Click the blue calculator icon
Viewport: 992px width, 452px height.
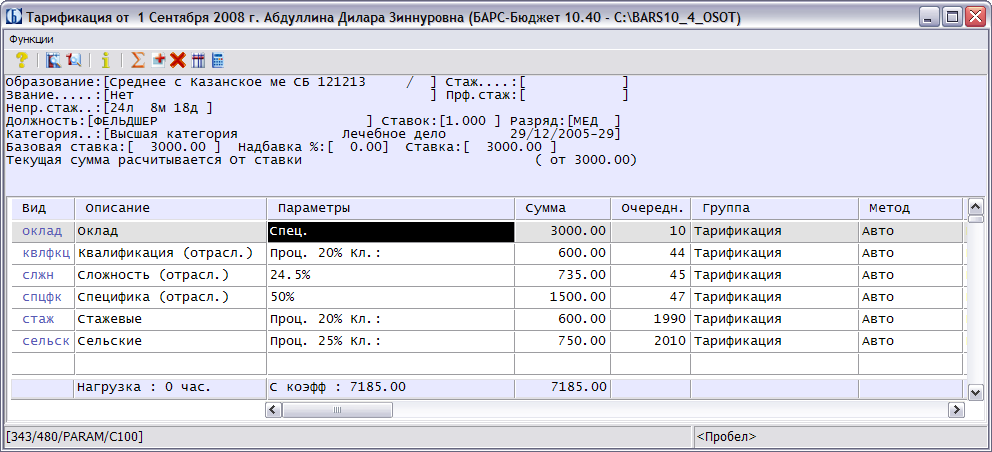point(218,60)
